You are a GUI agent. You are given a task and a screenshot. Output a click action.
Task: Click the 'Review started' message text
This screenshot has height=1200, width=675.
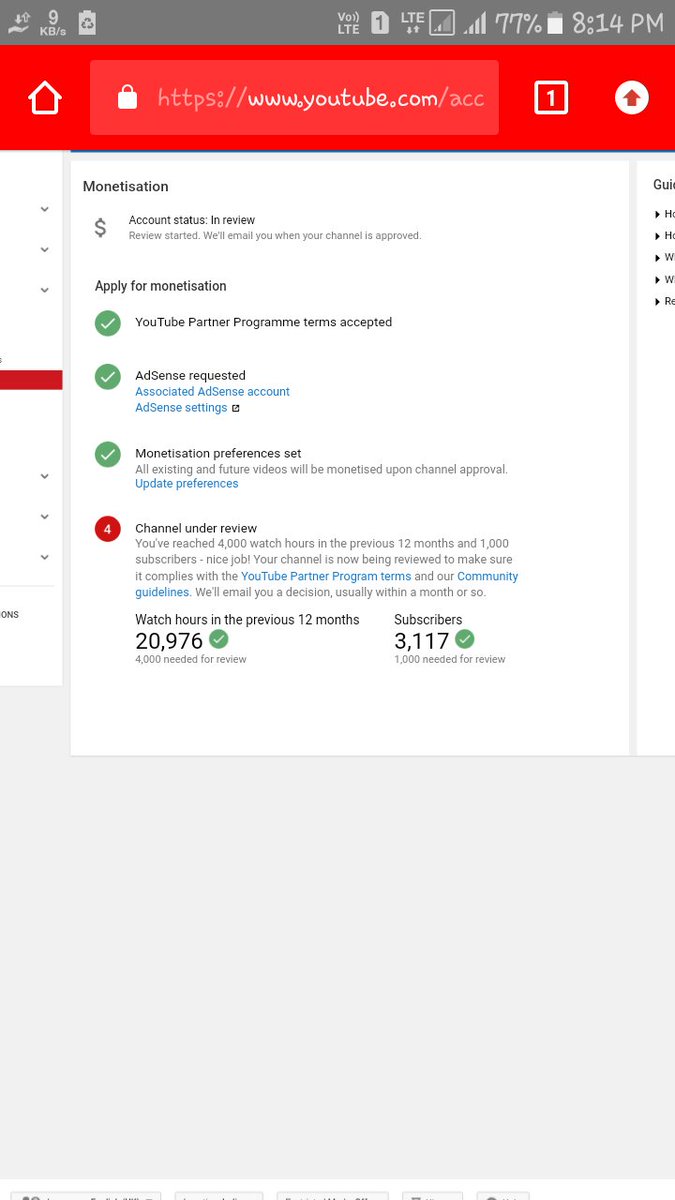click(x=275, y=236)
